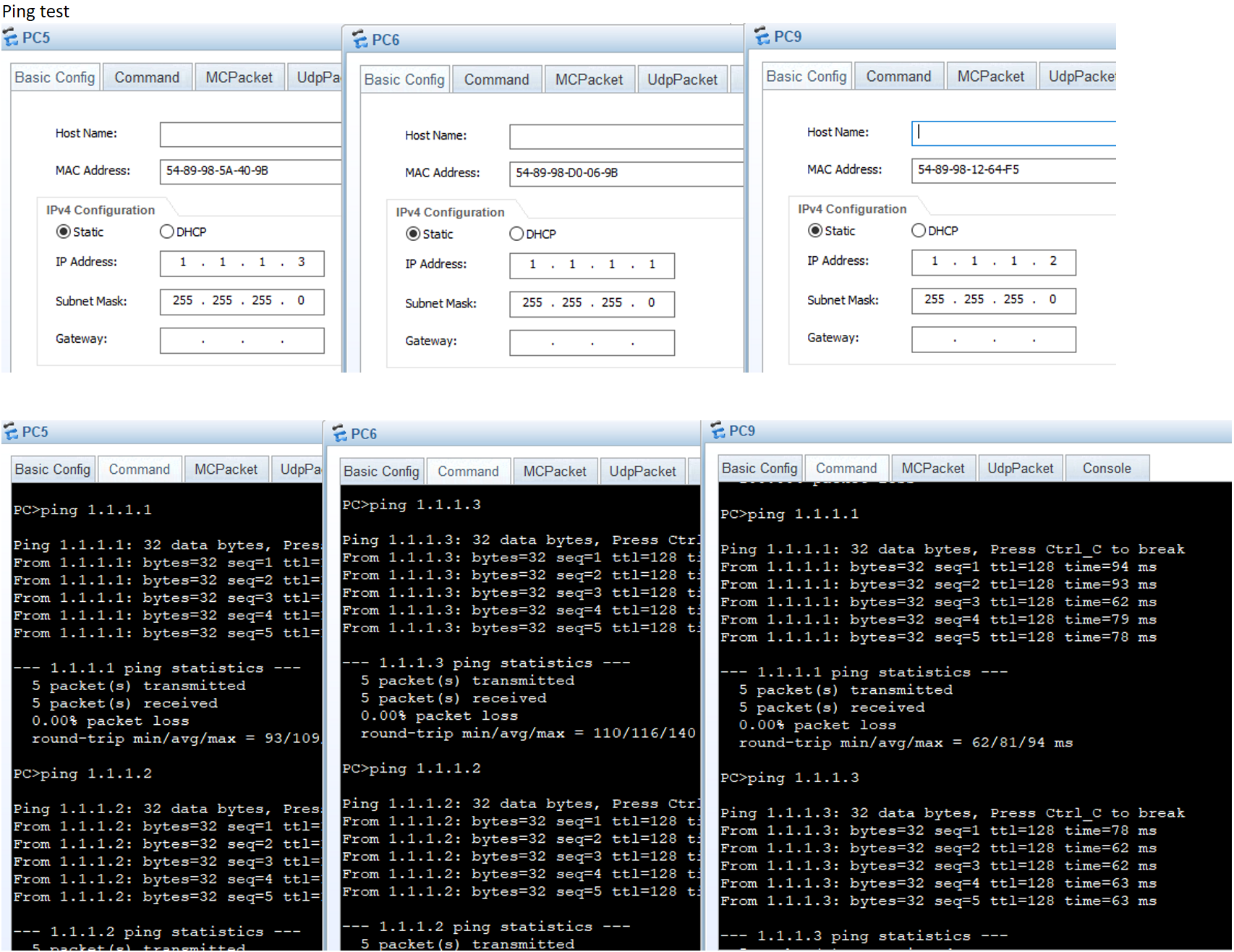This screenshot has width=1234, height=952.
Task: Click the empty Gateway field in PC5
Action: (242, 340)
